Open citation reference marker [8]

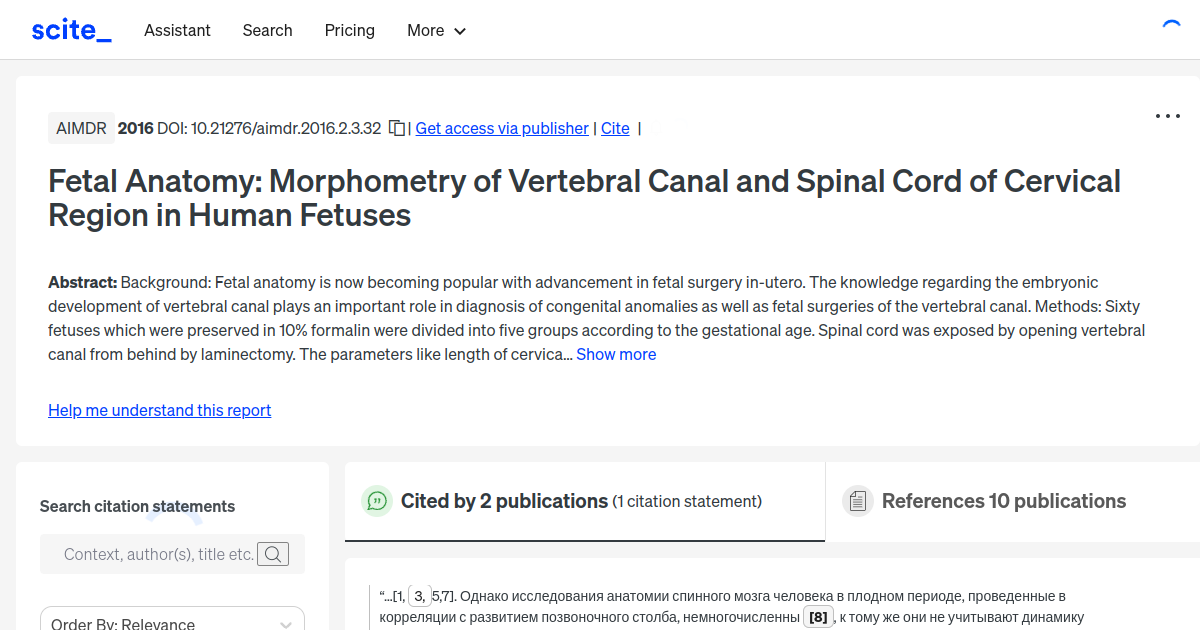(x=818, y=616)
